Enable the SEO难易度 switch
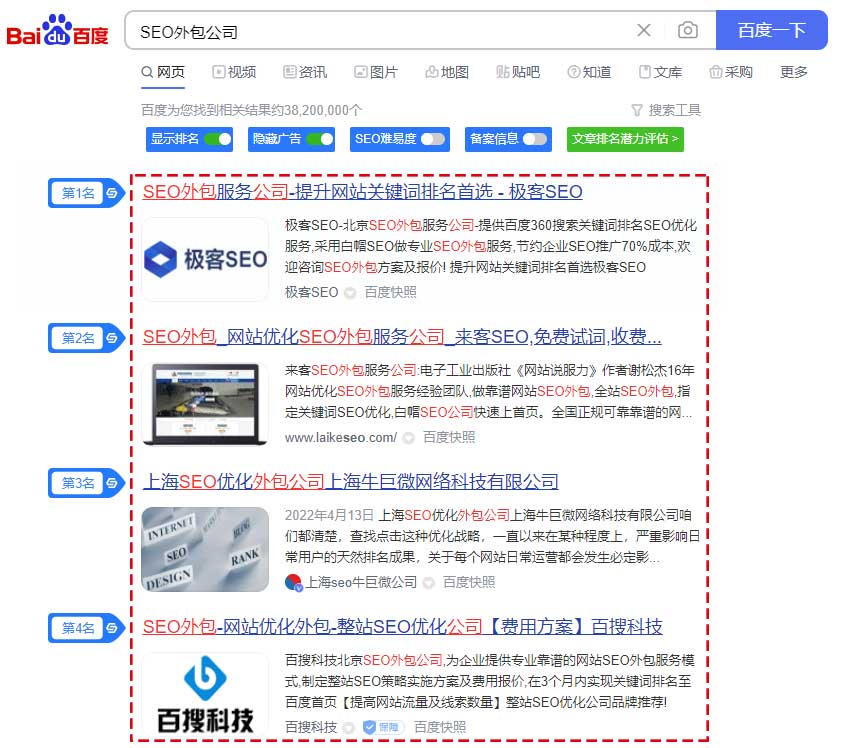This screenshot has height=748, width=844. [x=433, y=139]
